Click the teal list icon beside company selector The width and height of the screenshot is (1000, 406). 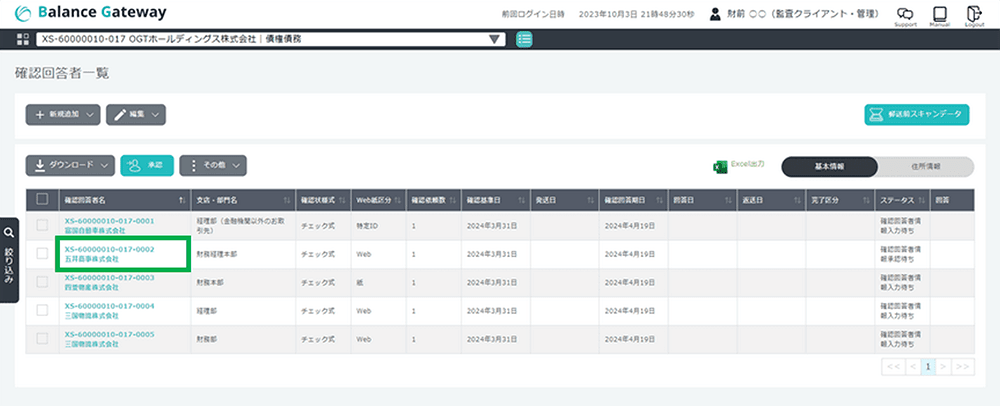524,39
